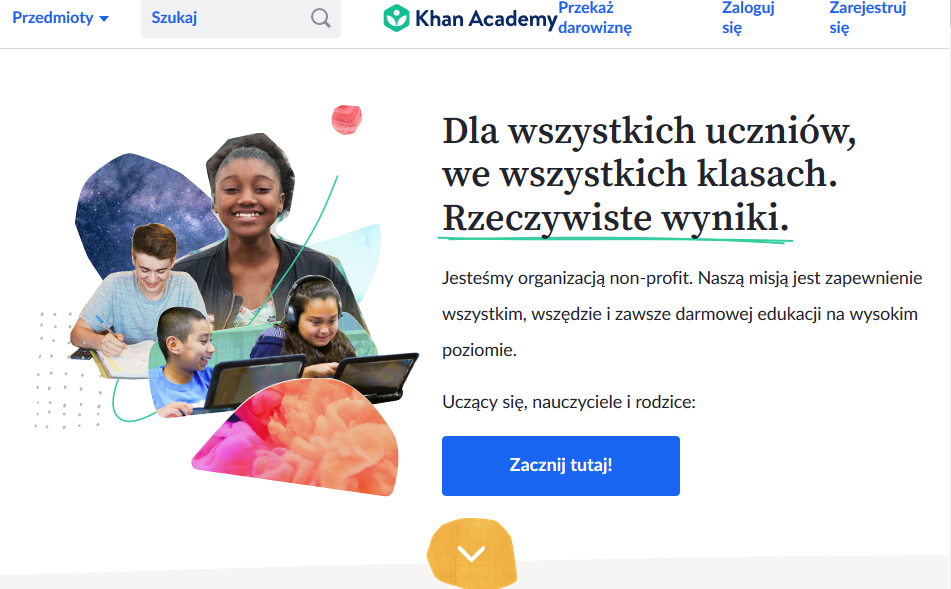This screenshot has width=951, height=589.
Task: Expand the Przedmioty dropdown arrow
Action: click(104, 19)
